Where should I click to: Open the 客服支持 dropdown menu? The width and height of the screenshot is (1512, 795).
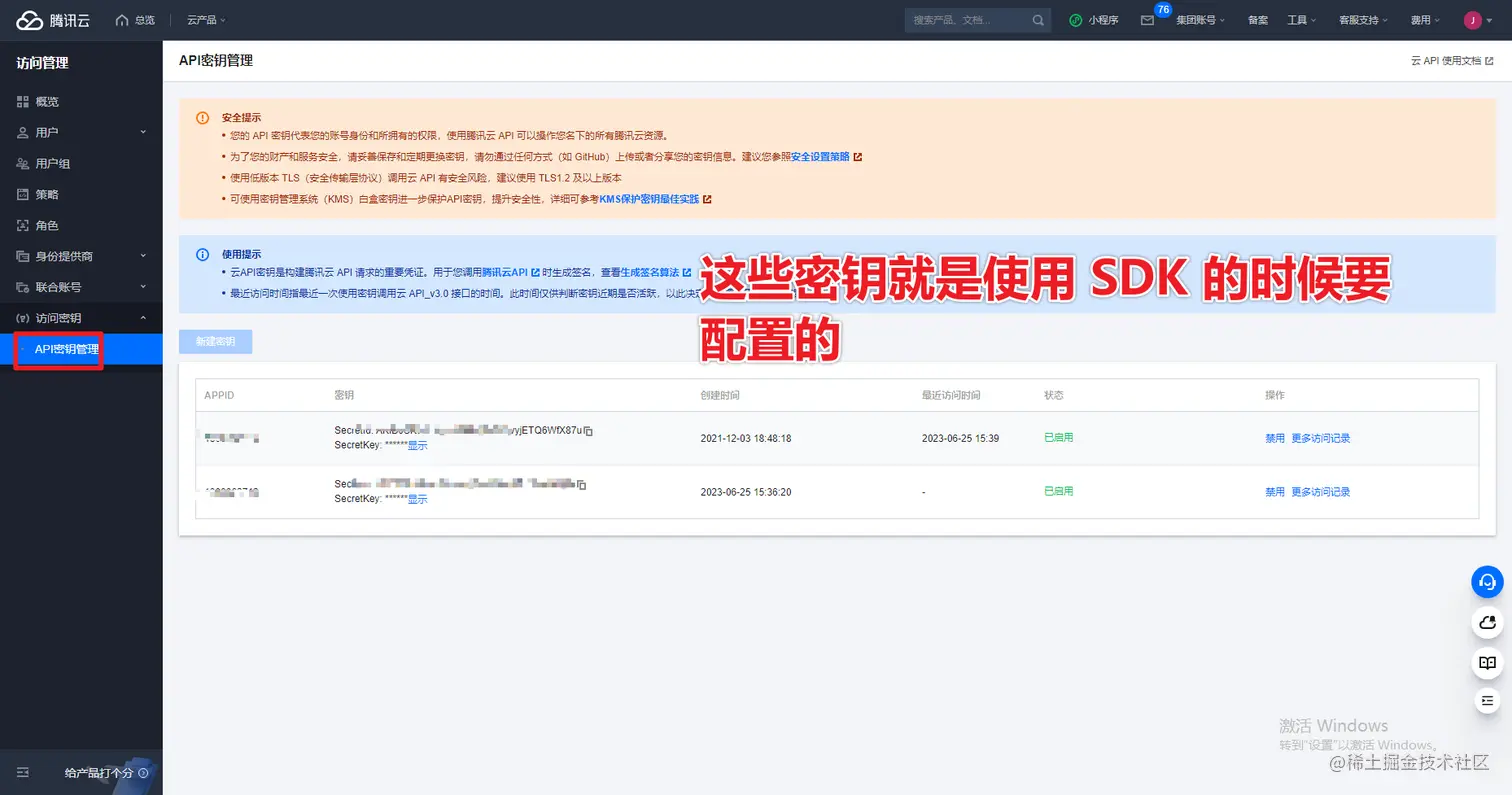(x=1364, y=20)
